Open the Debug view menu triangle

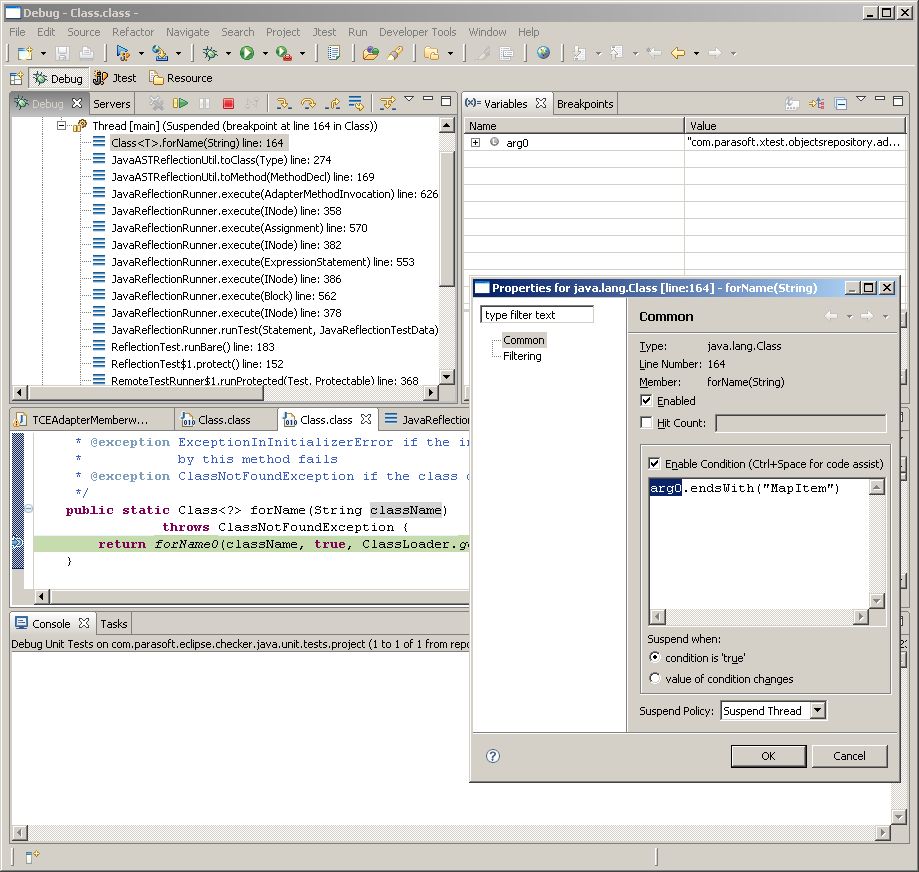[x=409, y=99]
